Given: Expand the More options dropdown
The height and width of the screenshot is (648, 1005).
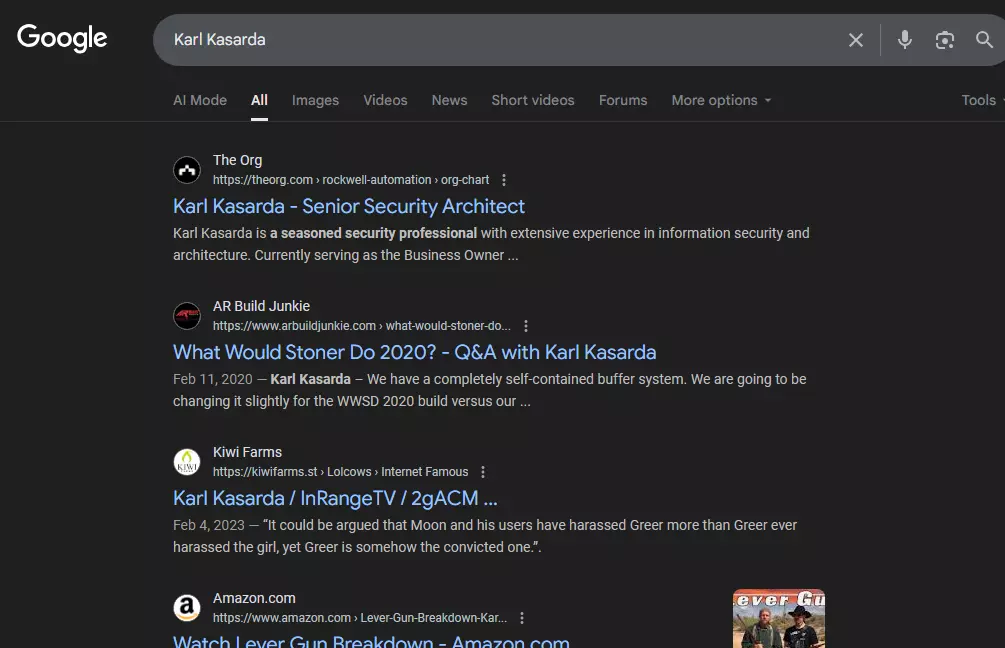Looking at the screenshot, I should pos(721,101).
